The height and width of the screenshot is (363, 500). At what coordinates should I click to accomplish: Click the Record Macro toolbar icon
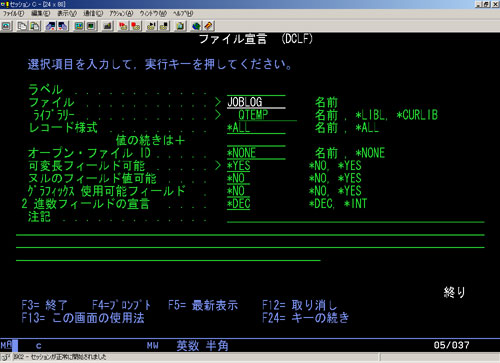(x=123, y=26)
